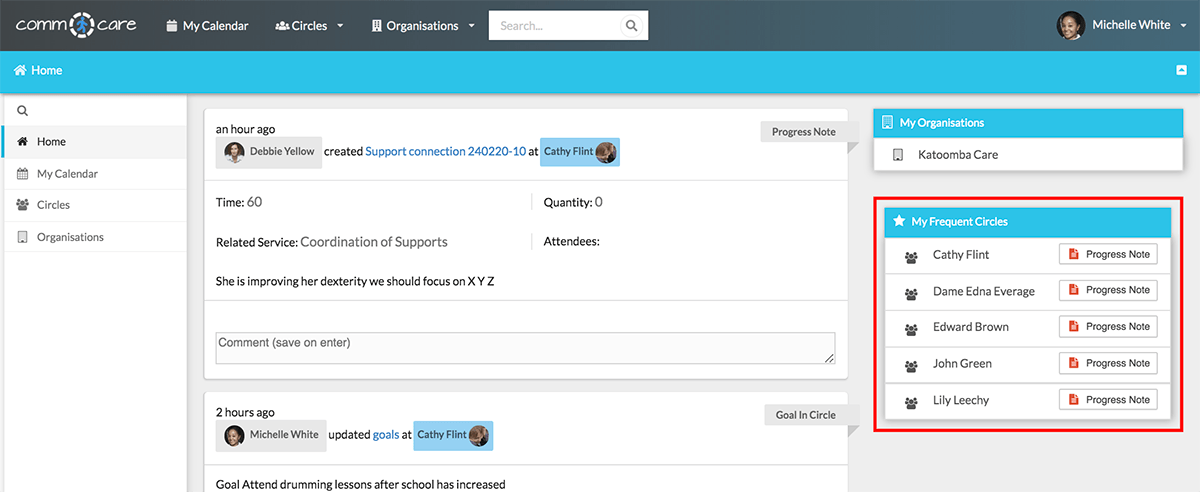Click the group icon beside Lily Leechy

tap(911, 401)
